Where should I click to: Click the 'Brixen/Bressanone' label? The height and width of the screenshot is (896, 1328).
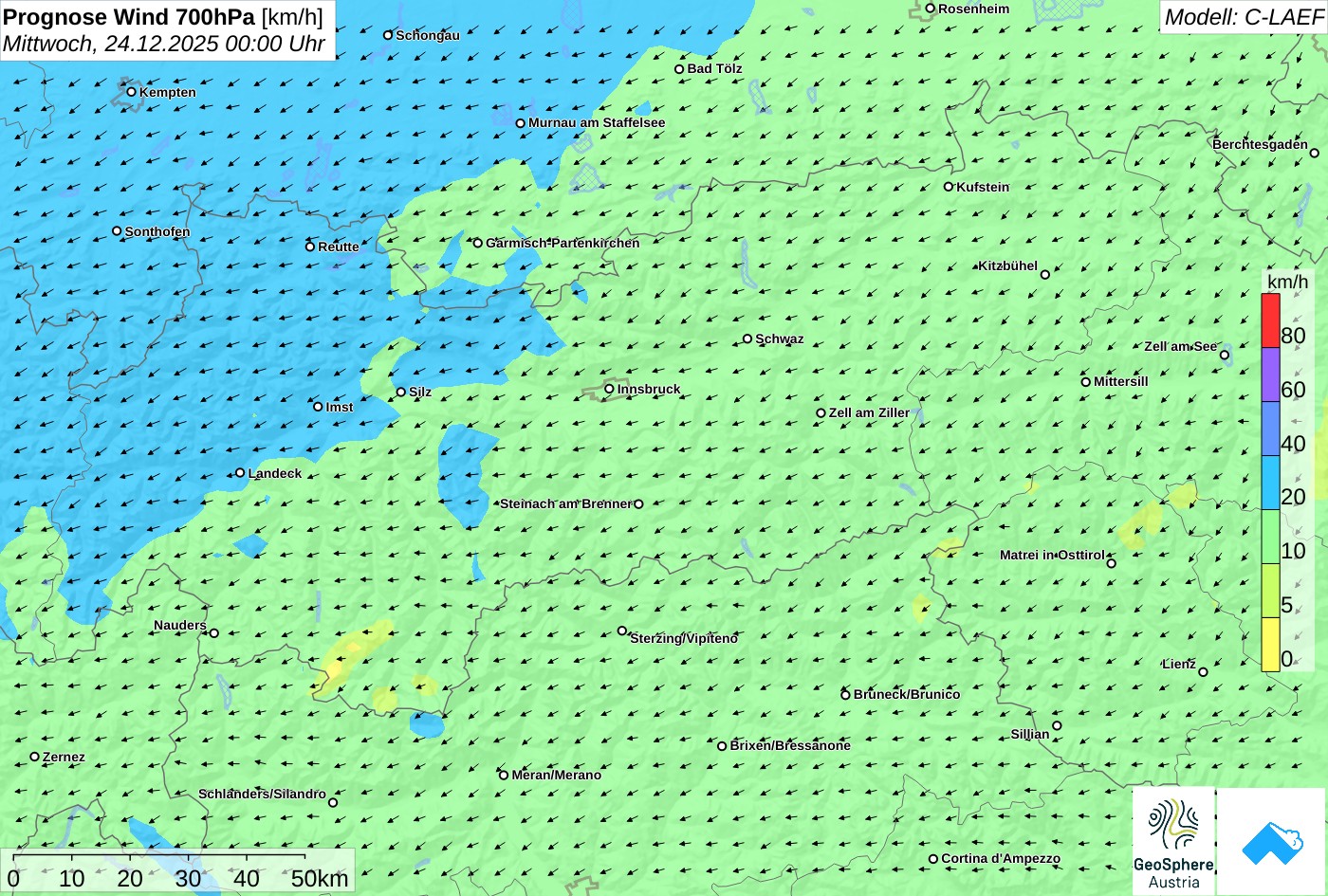pyautogui.click(x=790, y=745)
